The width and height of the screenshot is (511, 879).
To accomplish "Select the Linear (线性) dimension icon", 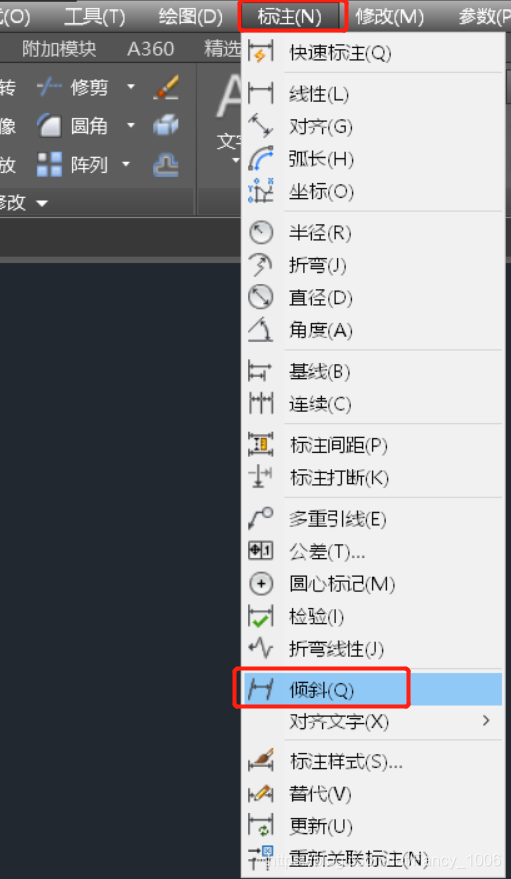I will click(x=261, y=94).
